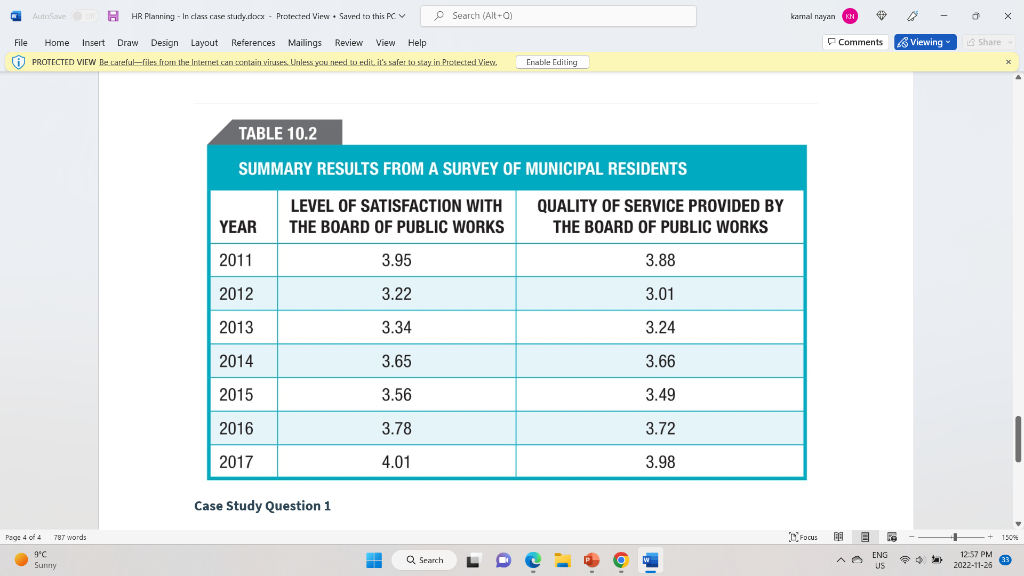
Task: Open the weather widget showing 9°C Sunny
Action: click(36, 560)
